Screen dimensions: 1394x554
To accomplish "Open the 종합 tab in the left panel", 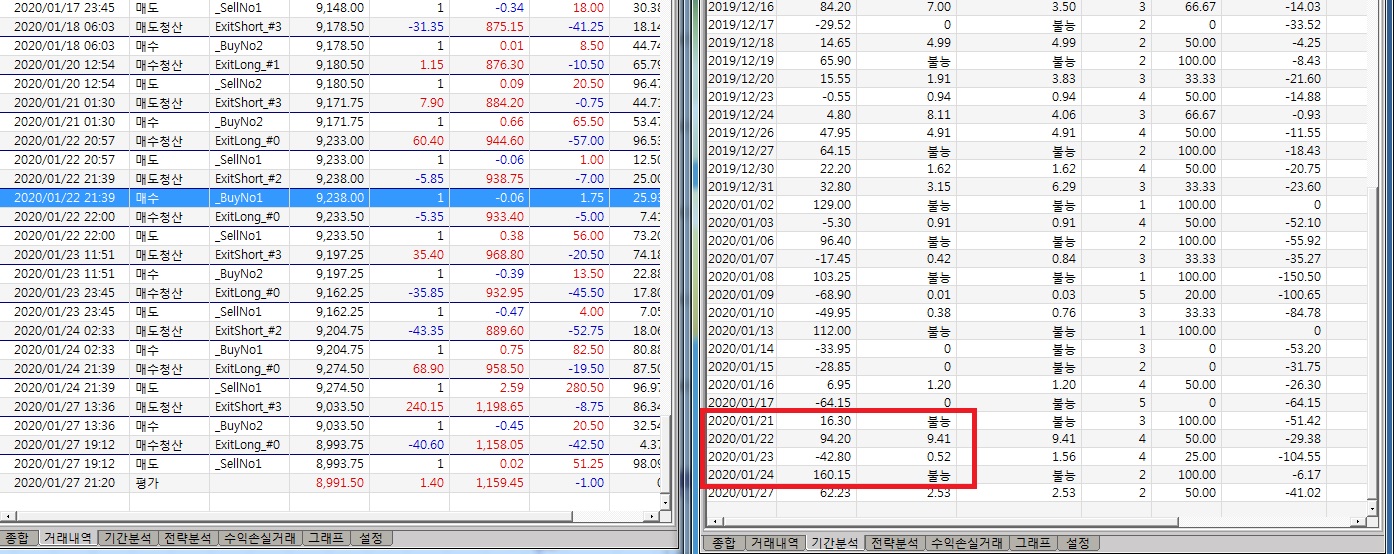I will (18, 538).
